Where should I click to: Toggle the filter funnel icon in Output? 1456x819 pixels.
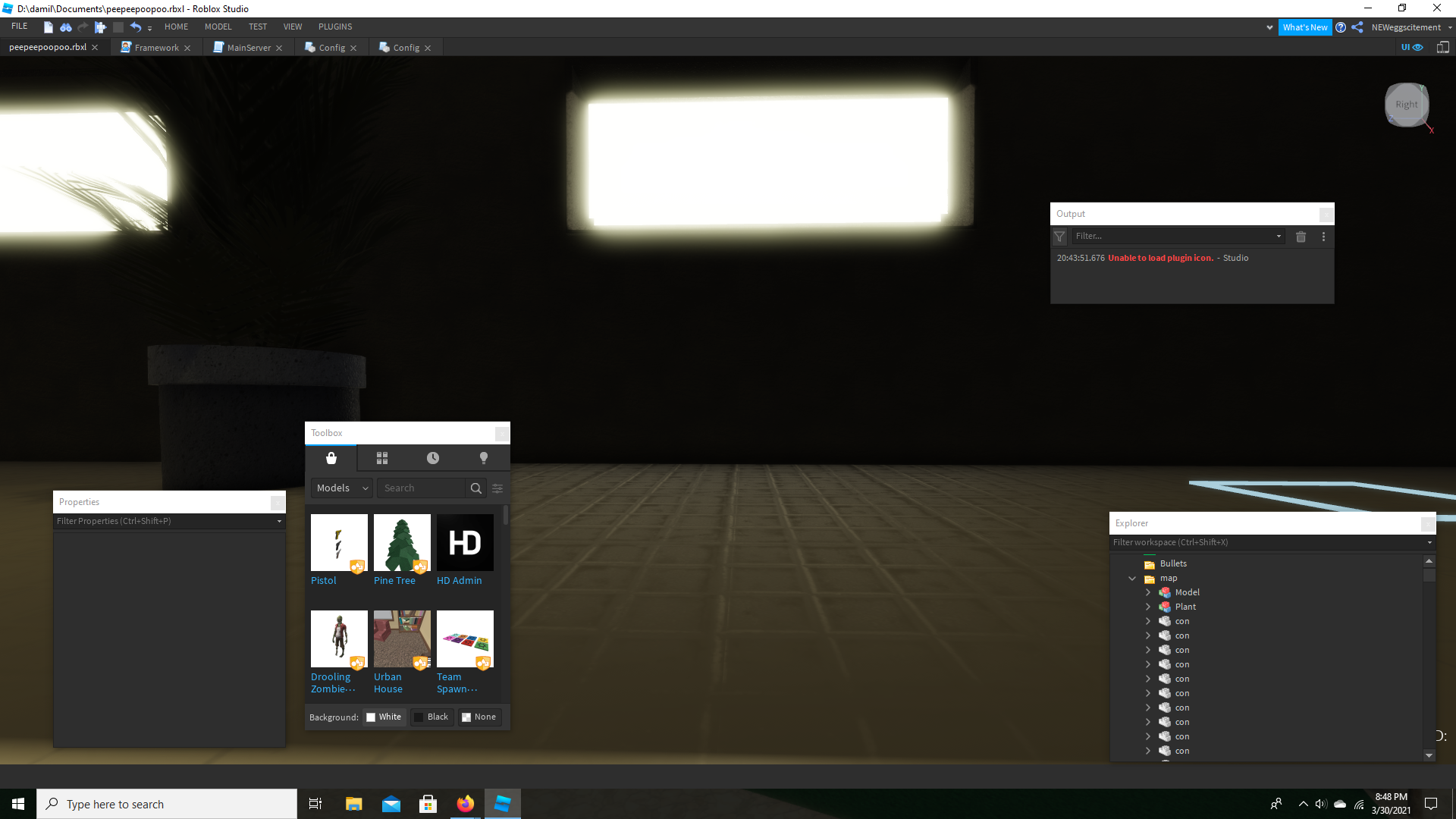pos(1059,237)
